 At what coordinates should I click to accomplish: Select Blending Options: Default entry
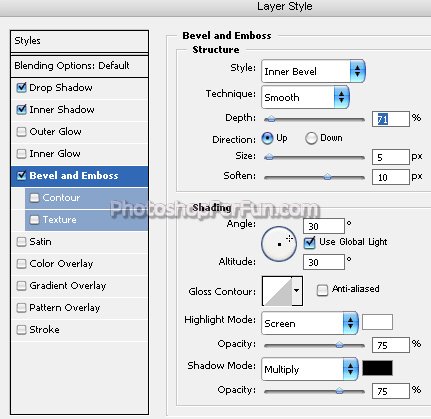click(79, 66)
